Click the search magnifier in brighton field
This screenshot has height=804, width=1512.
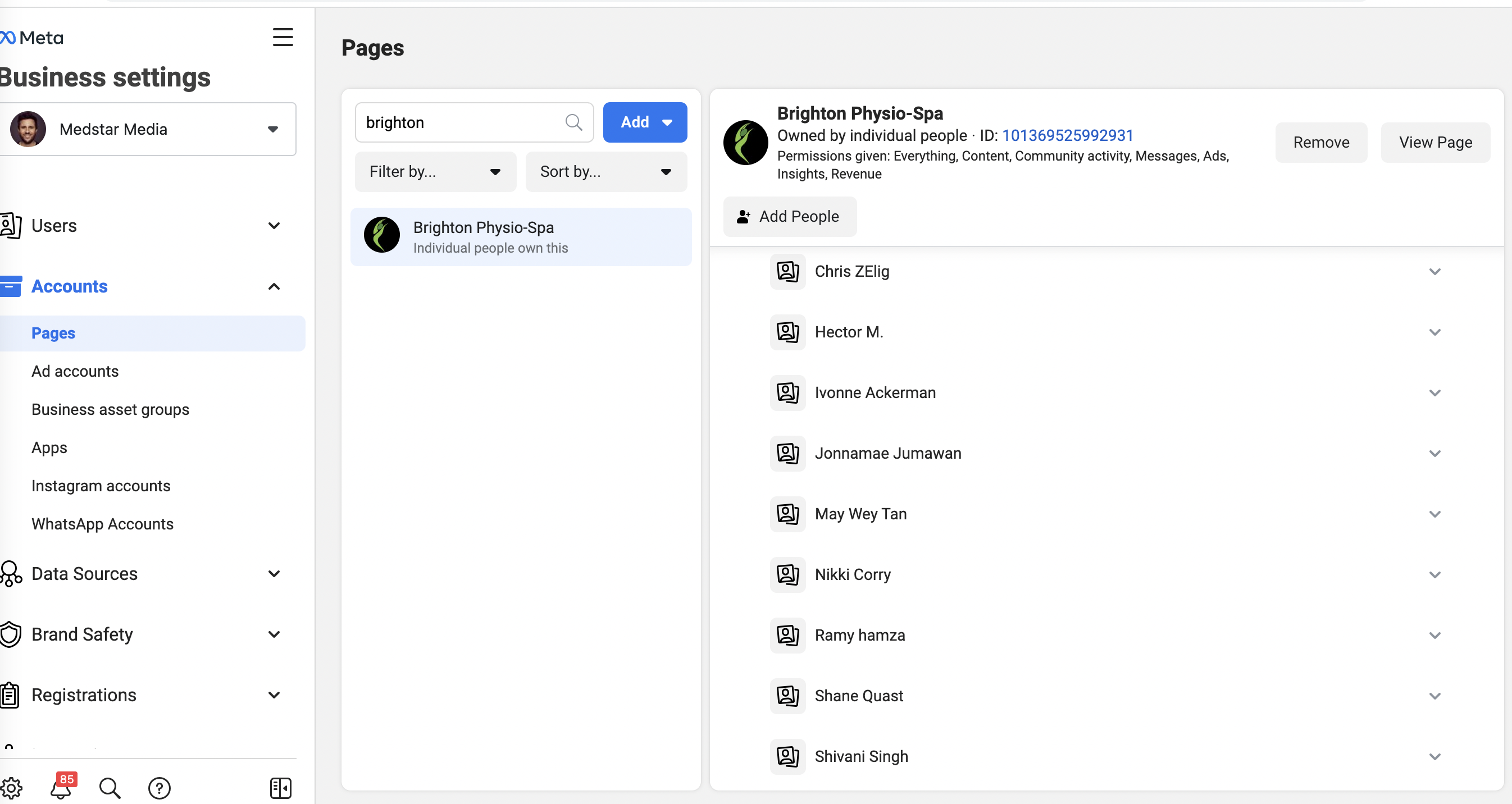(573, 122)
